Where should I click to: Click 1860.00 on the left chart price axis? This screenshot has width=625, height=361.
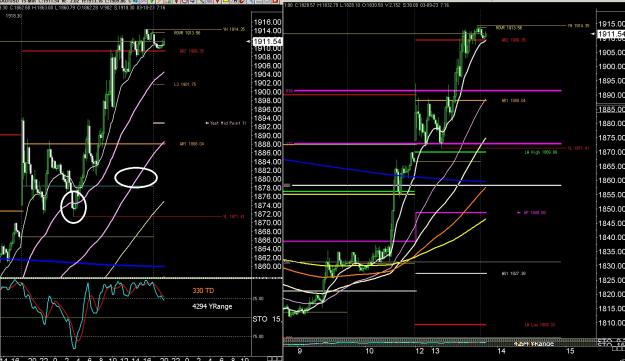coord(267,266)
